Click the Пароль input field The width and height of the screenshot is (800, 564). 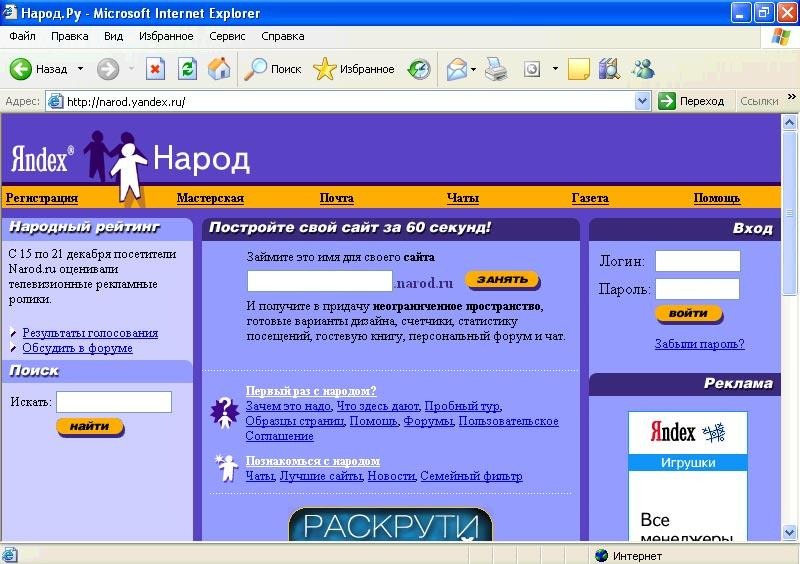697,289
